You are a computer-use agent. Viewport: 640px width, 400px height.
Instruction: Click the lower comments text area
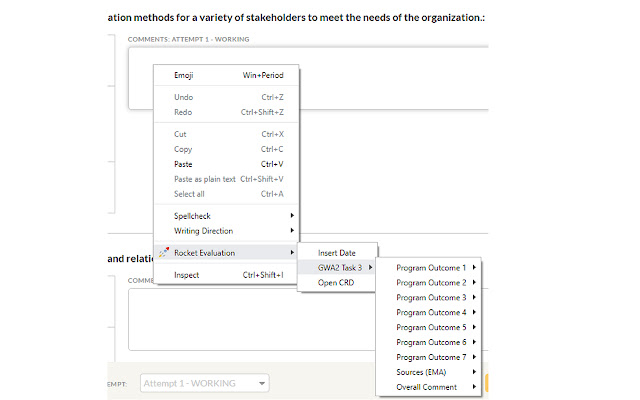click(x=253, y=320)
